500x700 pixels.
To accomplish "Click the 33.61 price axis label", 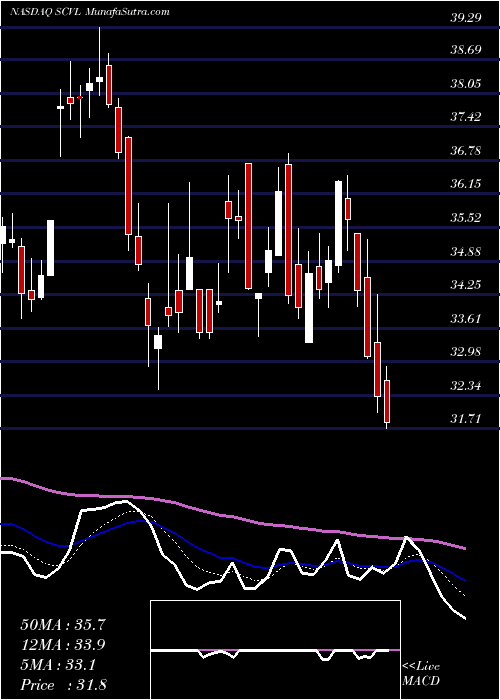I will pos(466,319).
